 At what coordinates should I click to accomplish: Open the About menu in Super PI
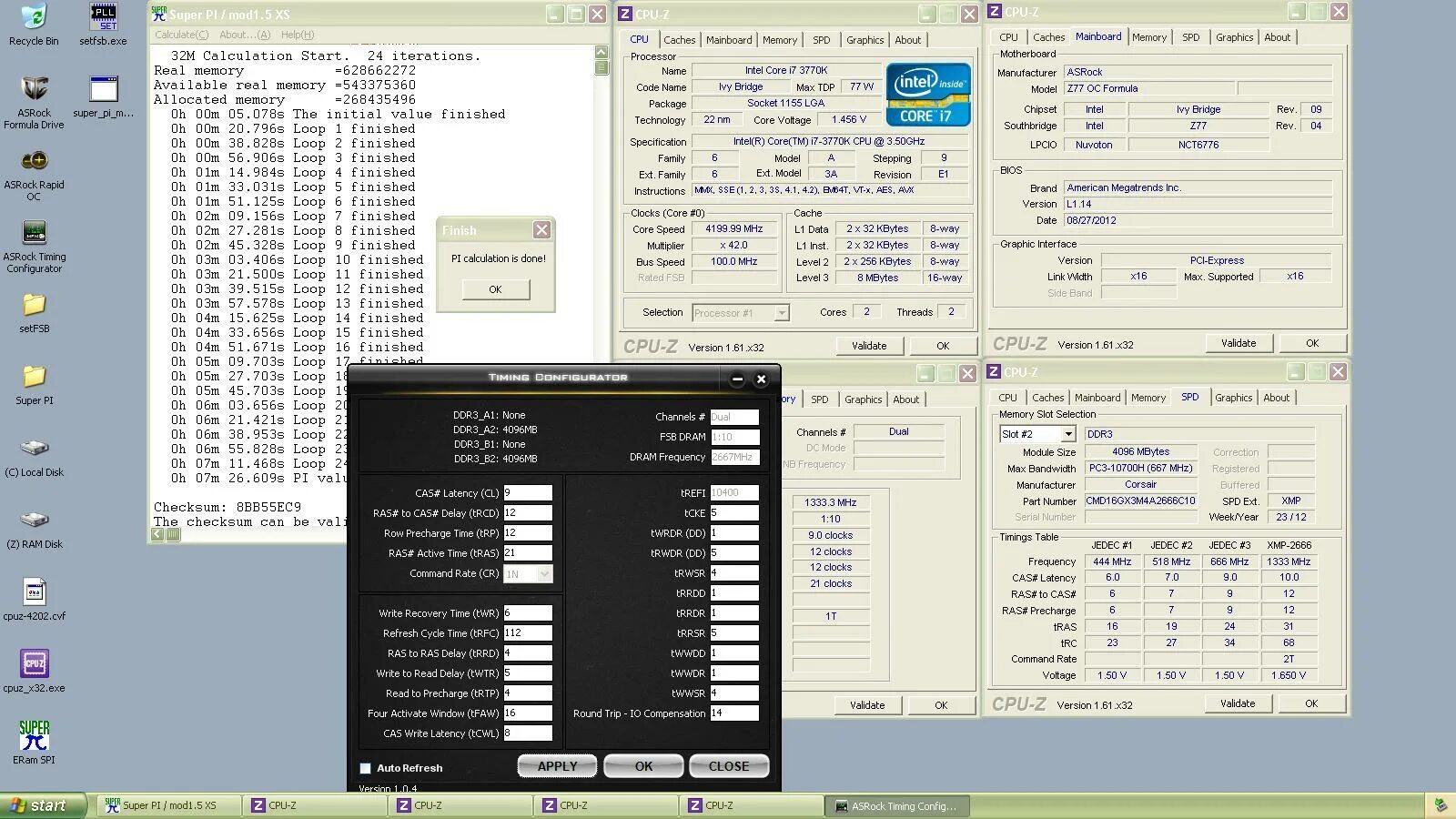245,35
